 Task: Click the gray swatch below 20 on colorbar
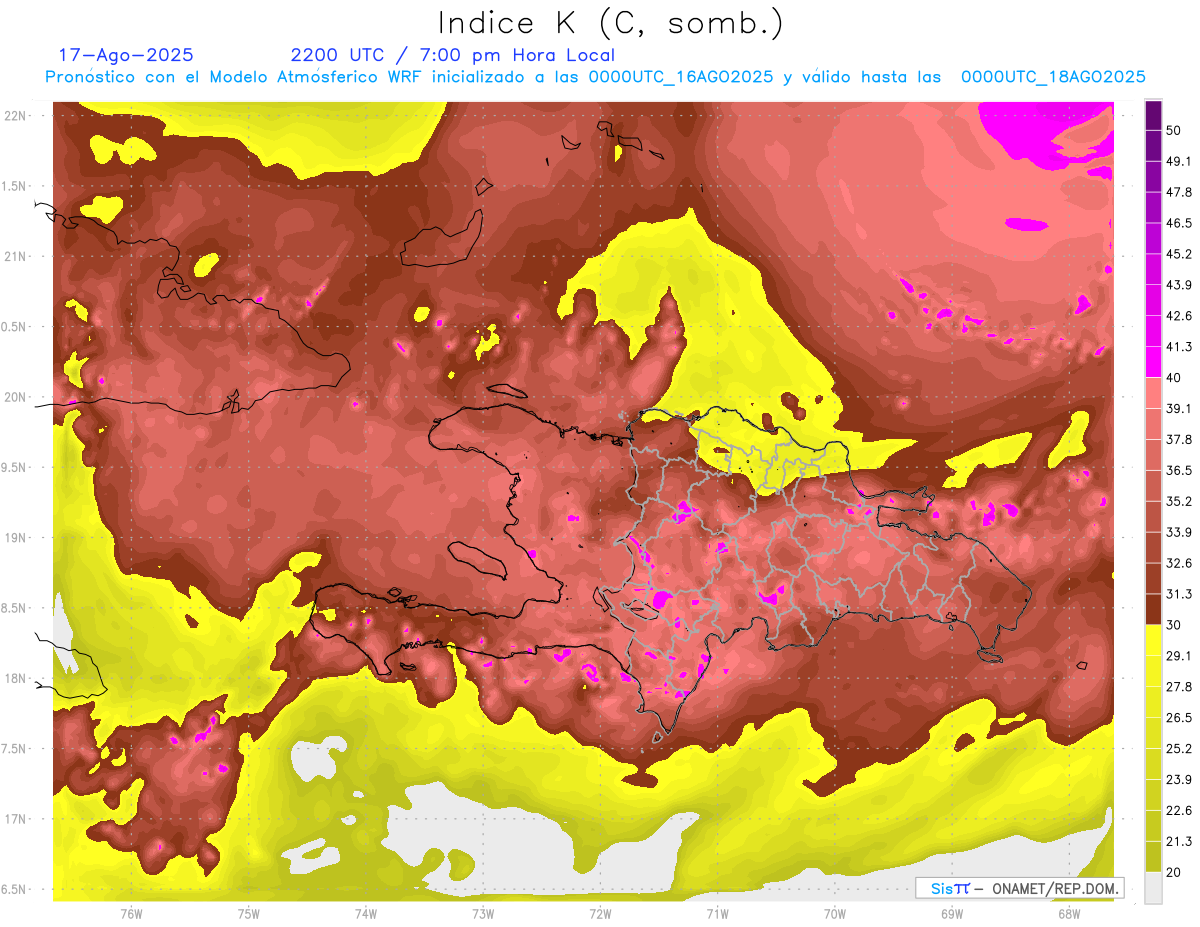[x=1153, y=887]
